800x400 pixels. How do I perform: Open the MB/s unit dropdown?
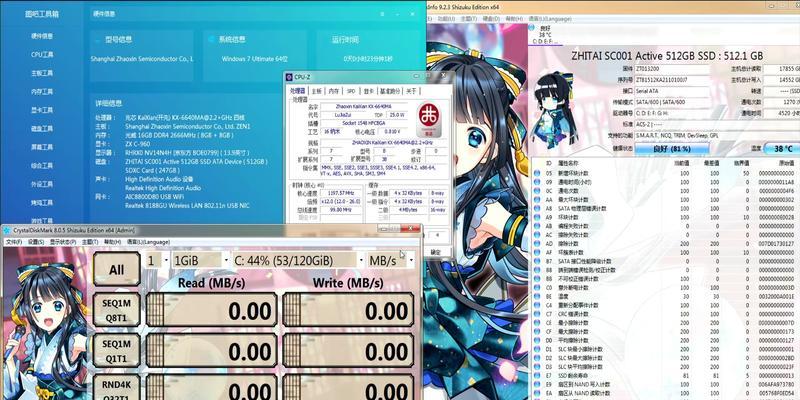coord(391,261)
